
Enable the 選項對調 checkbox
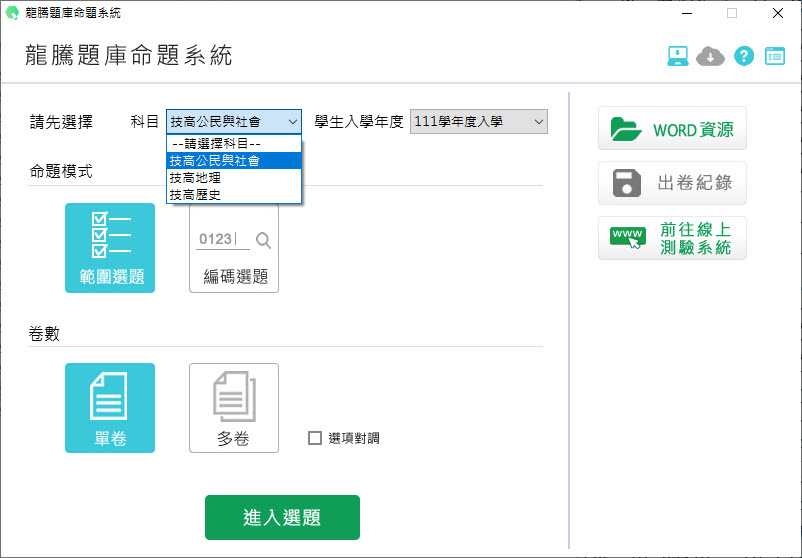pyautogui.click(x=315, y=438)
